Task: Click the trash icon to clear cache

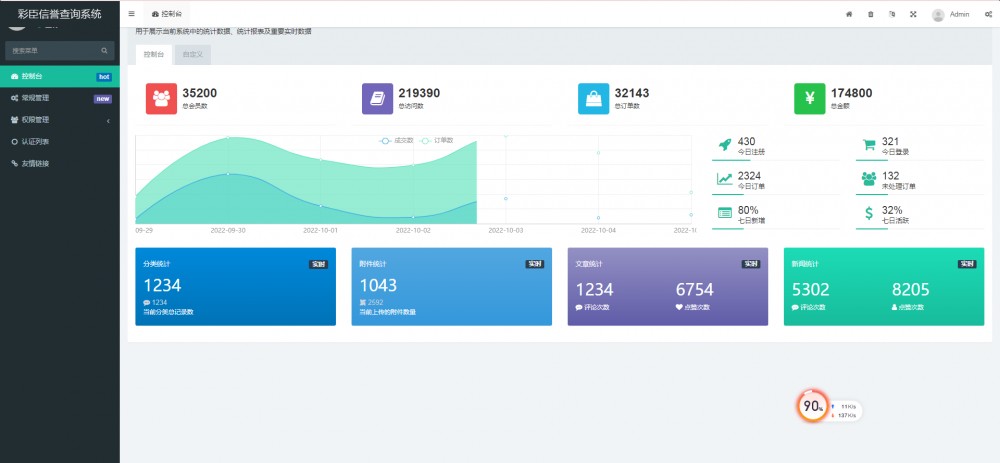Action: point(870,14)
